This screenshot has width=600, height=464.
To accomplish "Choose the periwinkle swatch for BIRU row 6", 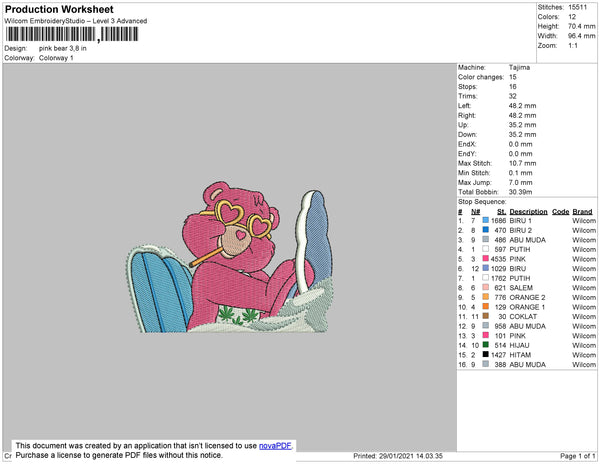I will coord(486,268).
